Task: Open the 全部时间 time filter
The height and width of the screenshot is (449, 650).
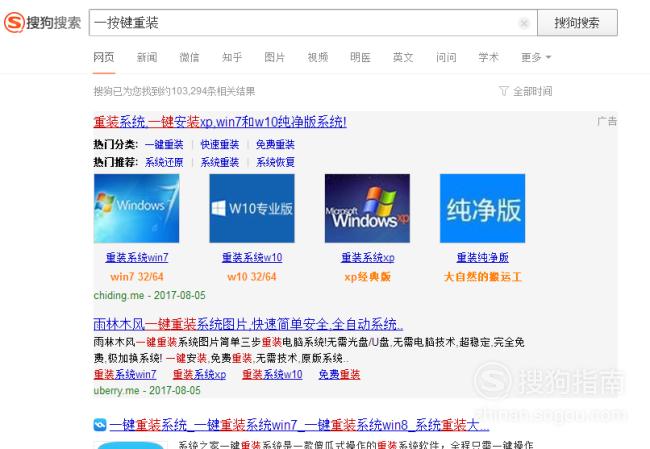Action: click(x=532, y=91)
